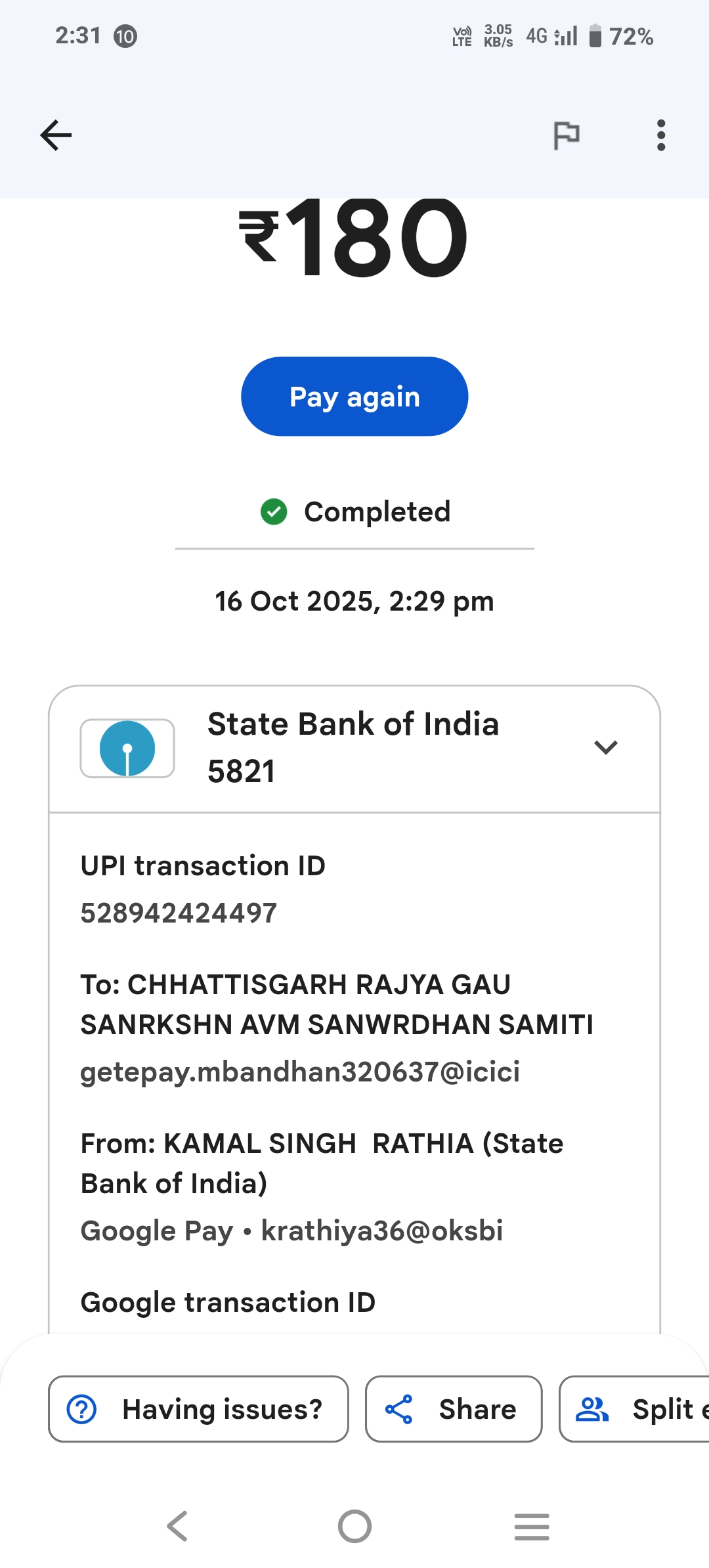
Task: Tap the share icon
Action: point(399,1409)
